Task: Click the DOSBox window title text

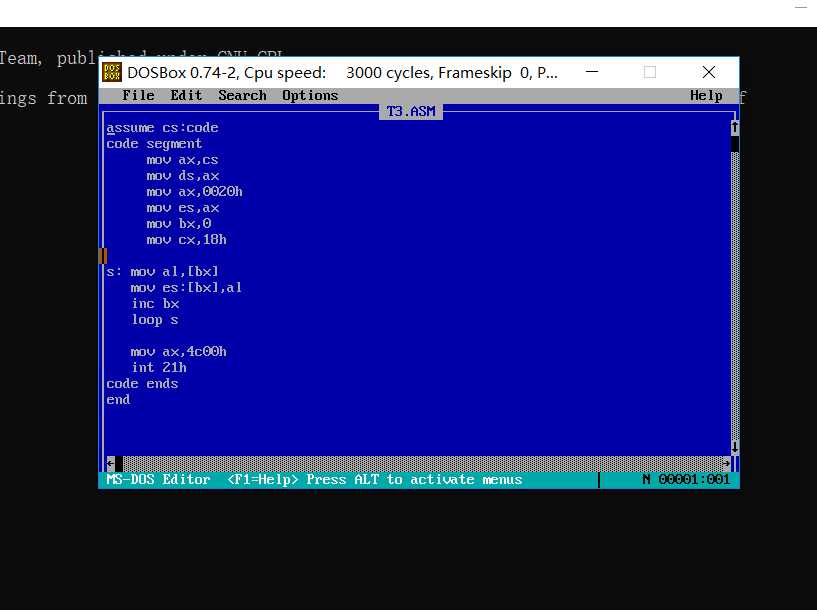Action: tap(342, 72)
